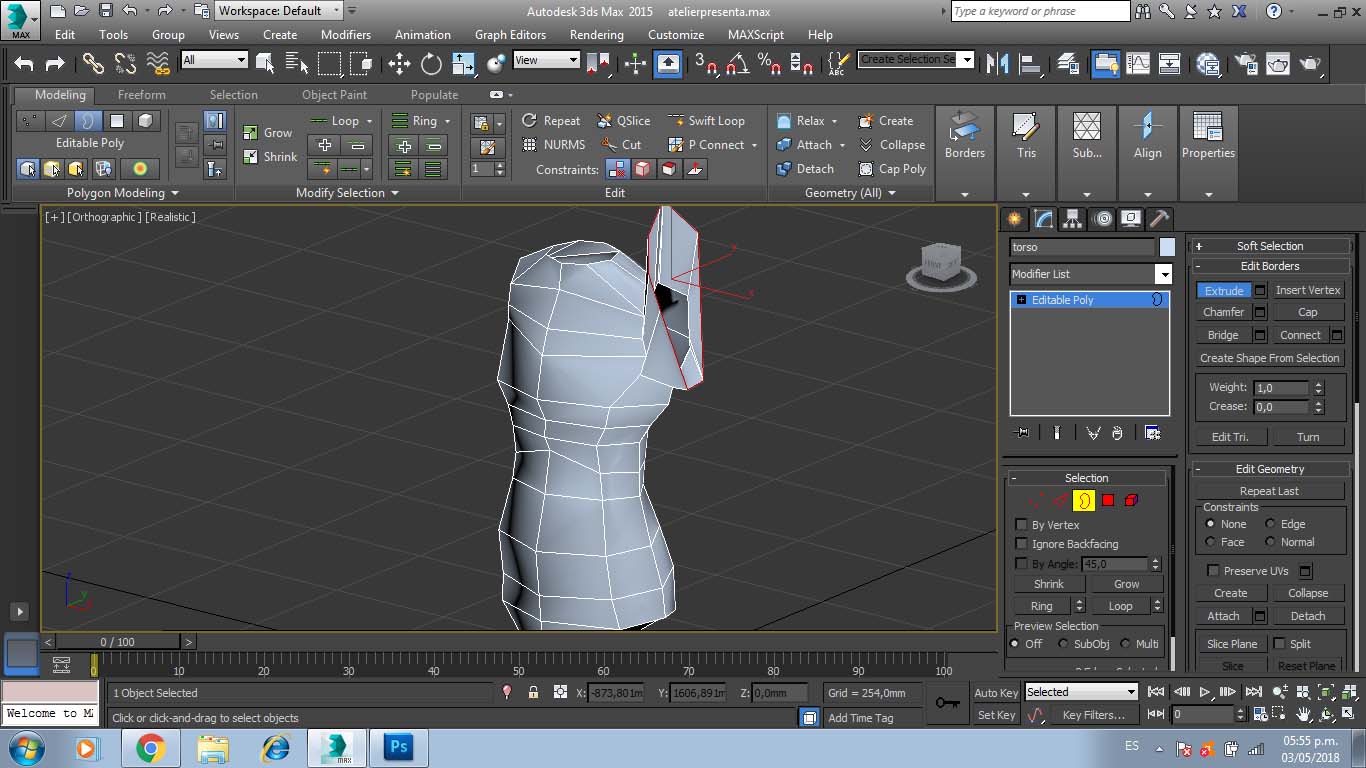Click the Mirror tool icon
The height and width of the screenshot is (768, 1366).
pyautogui.click(x=997, y=64)
